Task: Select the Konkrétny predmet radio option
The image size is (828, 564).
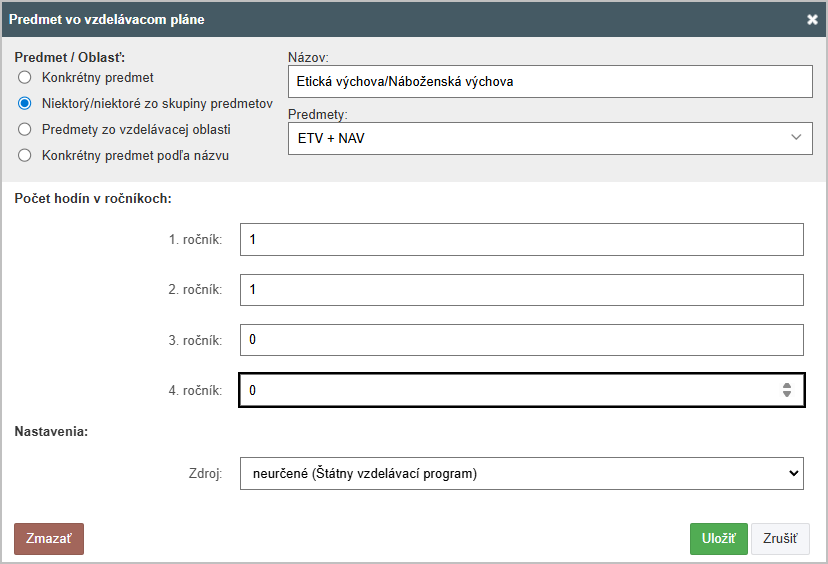Action: coord(24,78)
